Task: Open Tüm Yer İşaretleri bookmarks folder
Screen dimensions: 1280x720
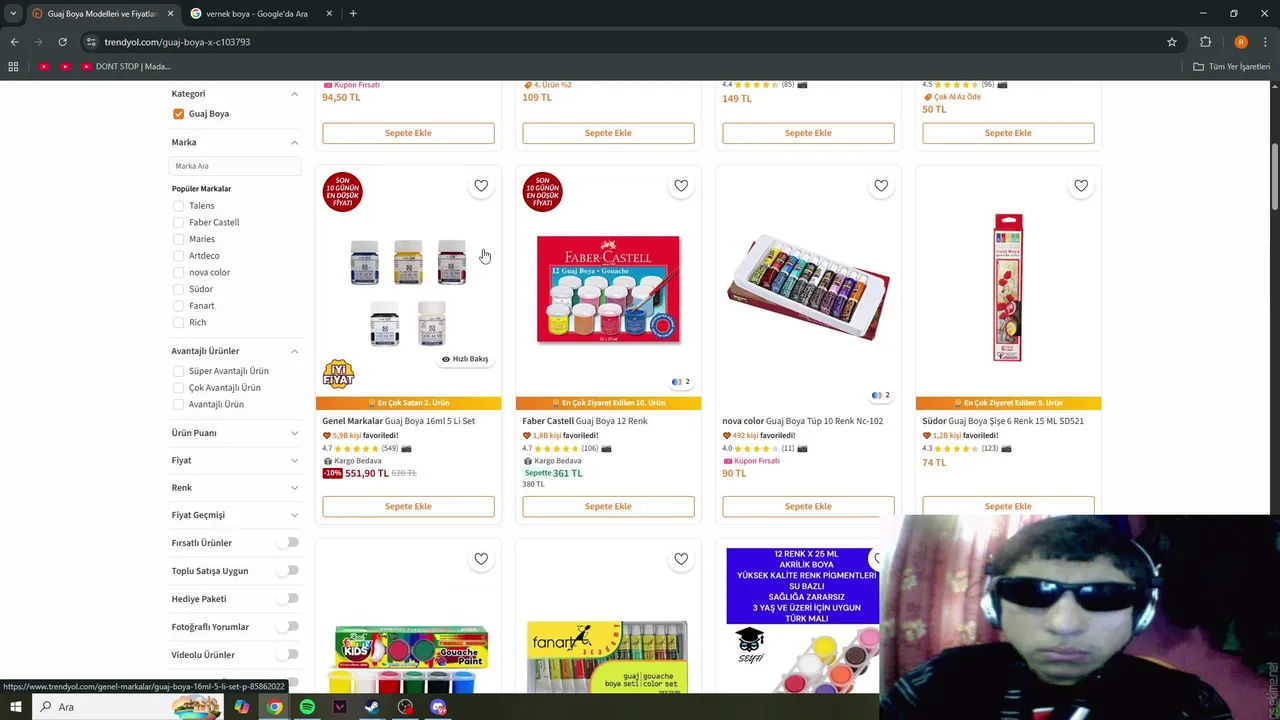Action: click(x=1232, y=66)
